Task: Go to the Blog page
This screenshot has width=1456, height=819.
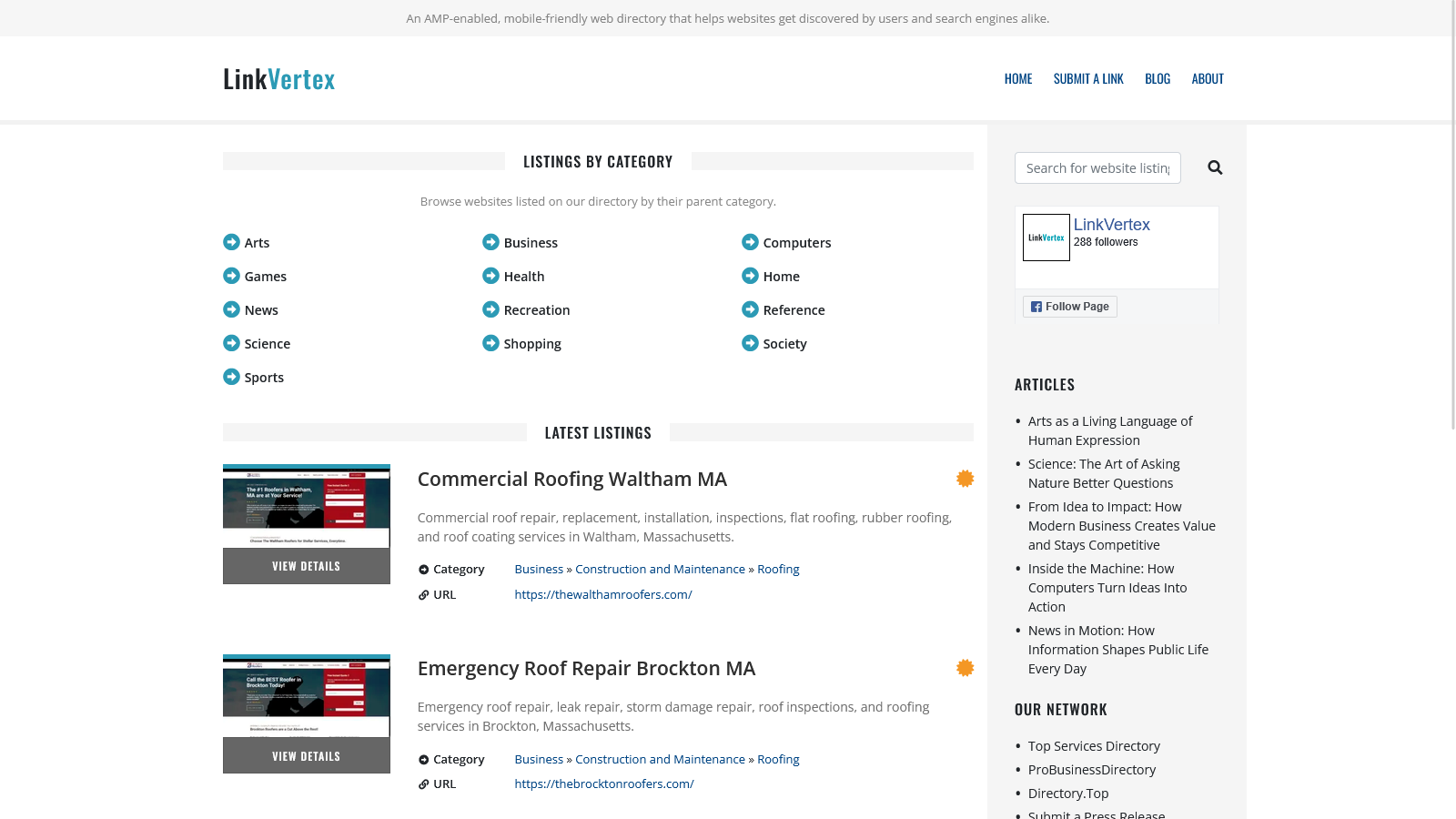Action: pyautogui.click(x=1158, y=79)
